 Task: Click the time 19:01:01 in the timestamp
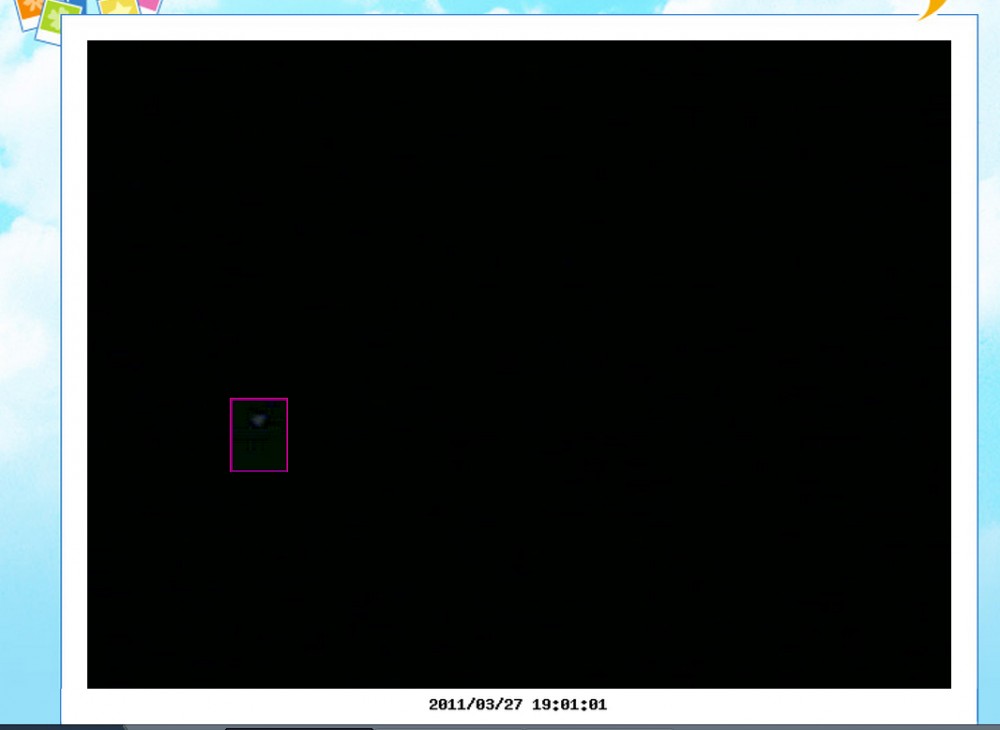pos(569,705)
